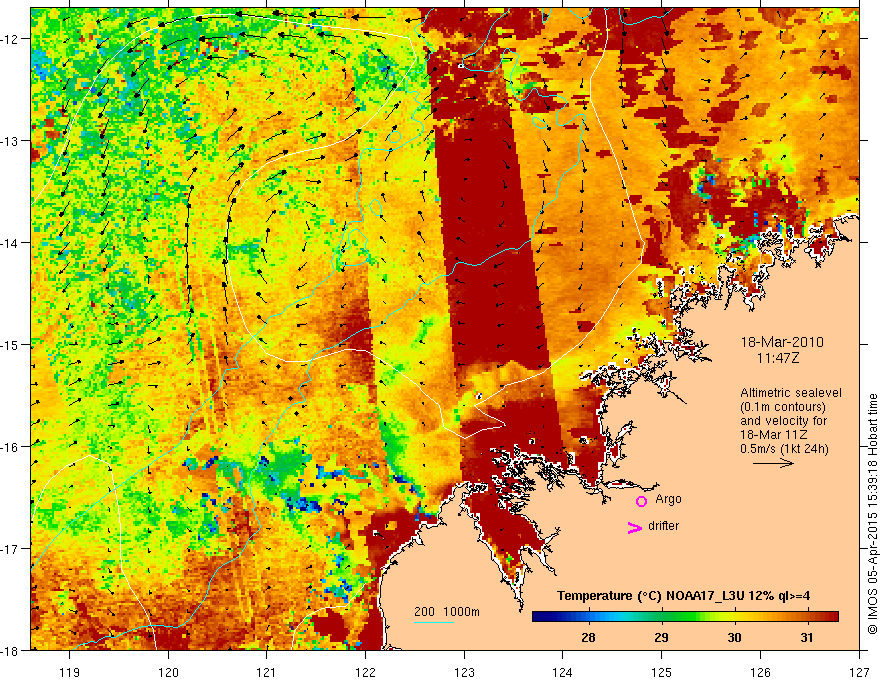Click the 'Argo' legend label
880x680 pixels.
click(668, 499)
